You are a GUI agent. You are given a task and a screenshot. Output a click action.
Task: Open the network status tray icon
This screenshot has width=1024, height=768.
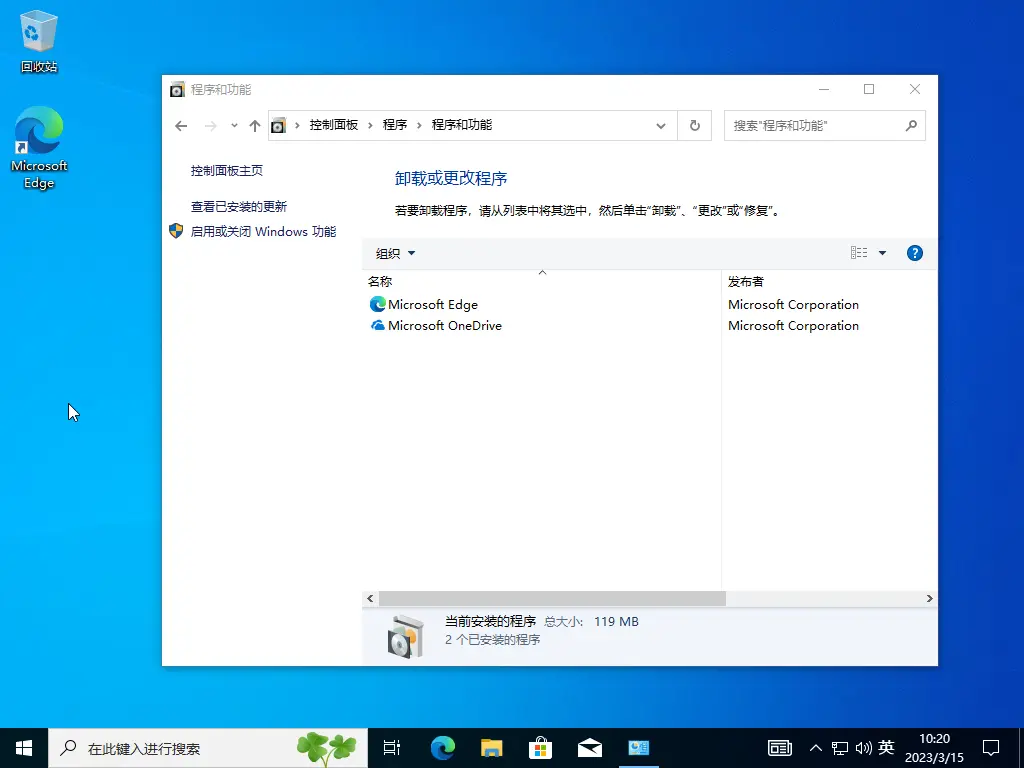[840, 748]
